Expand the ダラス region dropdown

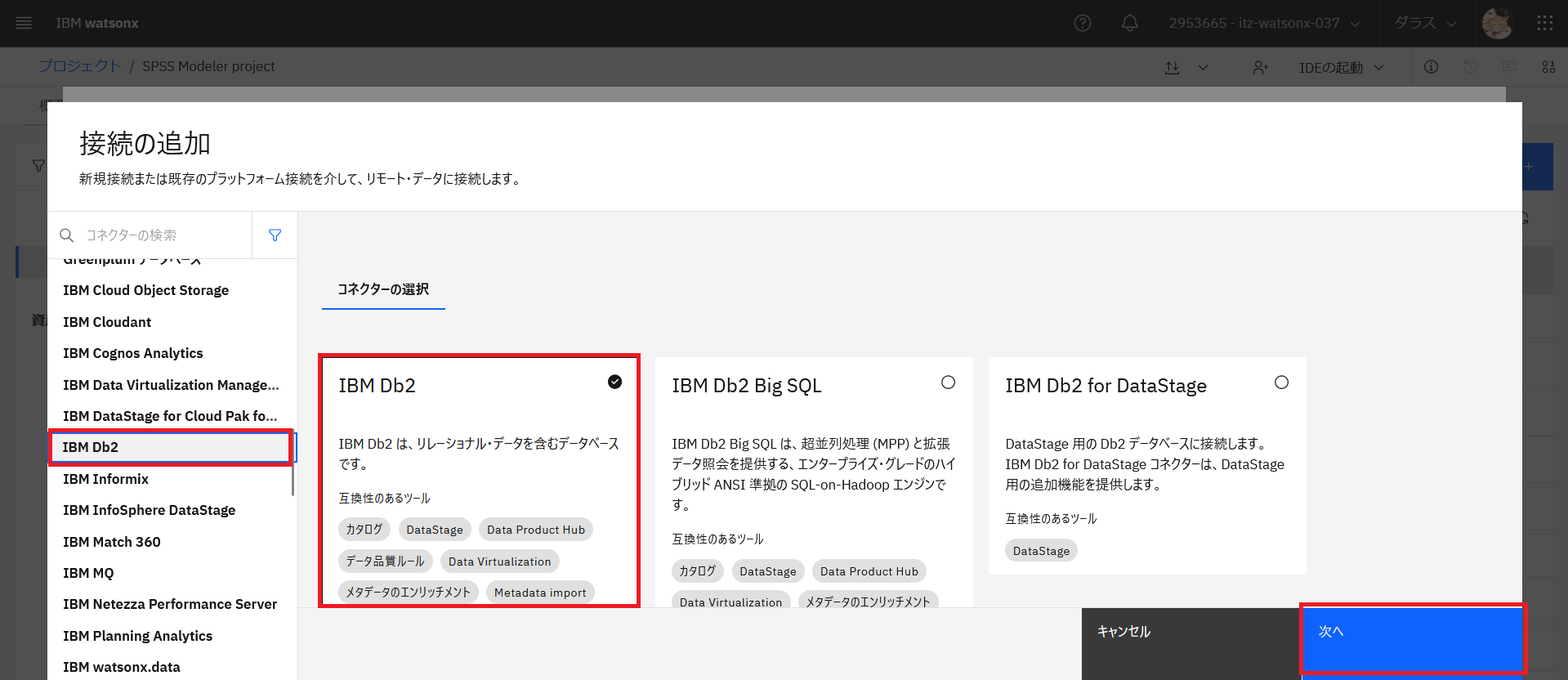(1425, 23)
